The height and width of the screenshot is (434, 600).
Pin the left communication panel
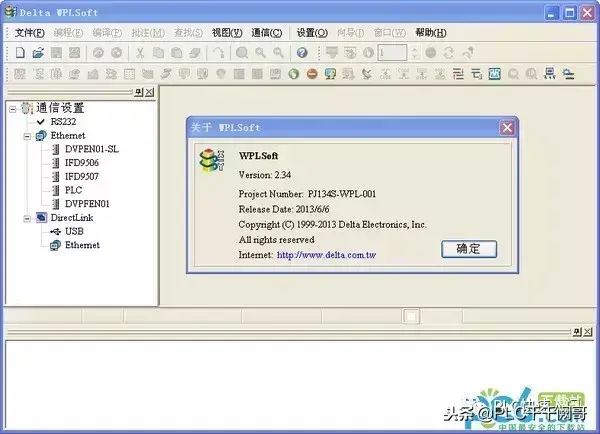(139, 92)
